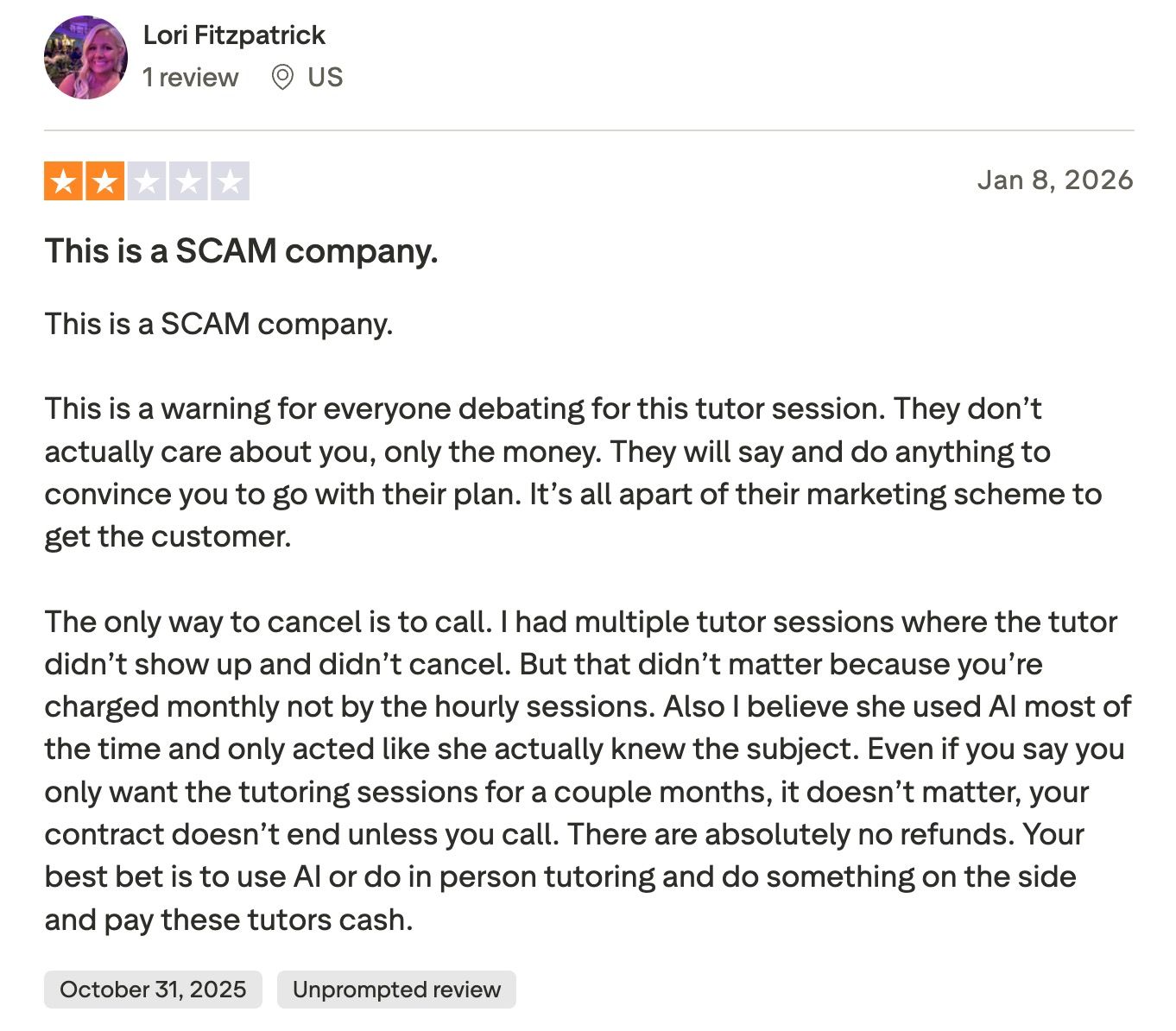Viewport: 1176px width, 1031px height.
Task: Click the US location pin icon
Action: (285, 77)
